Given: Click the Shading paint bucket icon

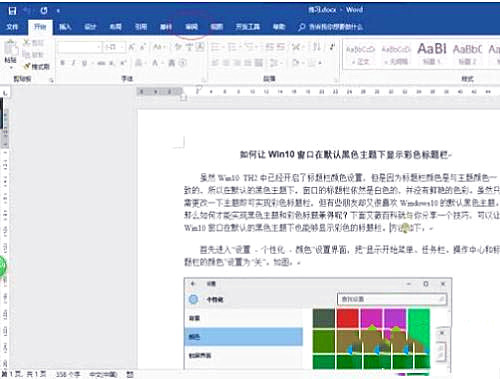Looking at the screenshot, I should (x=296, y=63).
